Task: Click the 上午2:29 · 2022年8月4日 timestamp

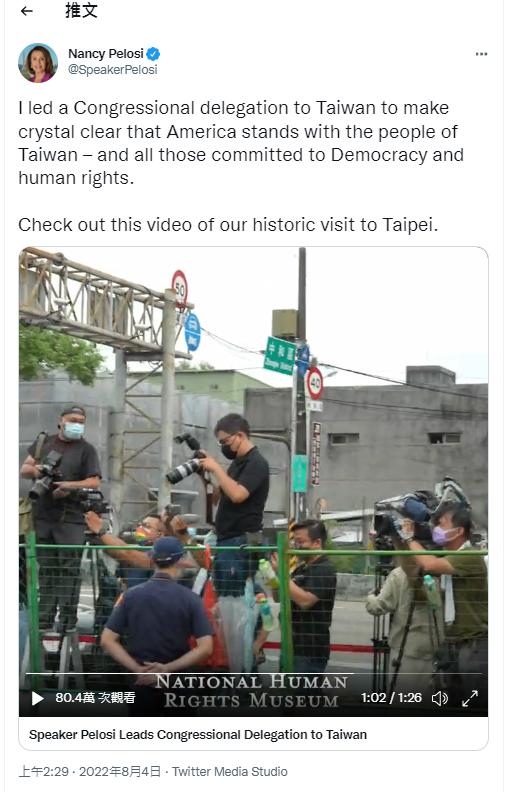Action: (x=90, y=771)
